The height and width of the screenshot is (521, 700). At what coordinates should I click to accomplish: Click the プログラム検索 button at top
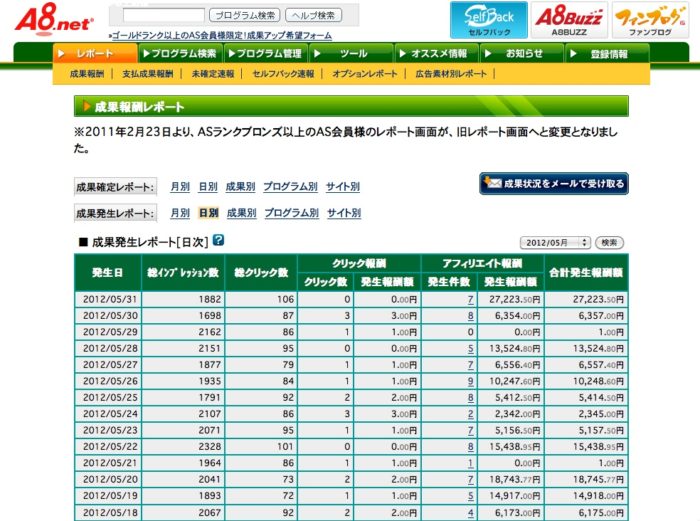tap(245, 15)
